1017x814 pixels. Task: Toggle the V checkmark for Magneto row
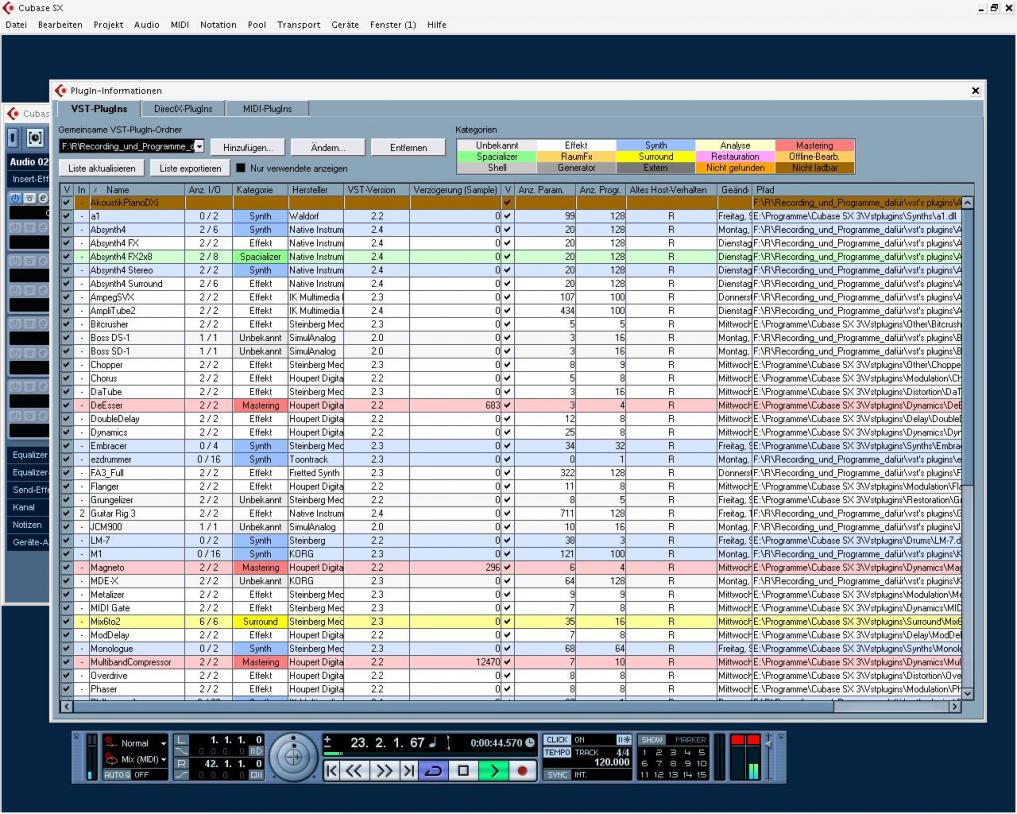coord(507,568)
